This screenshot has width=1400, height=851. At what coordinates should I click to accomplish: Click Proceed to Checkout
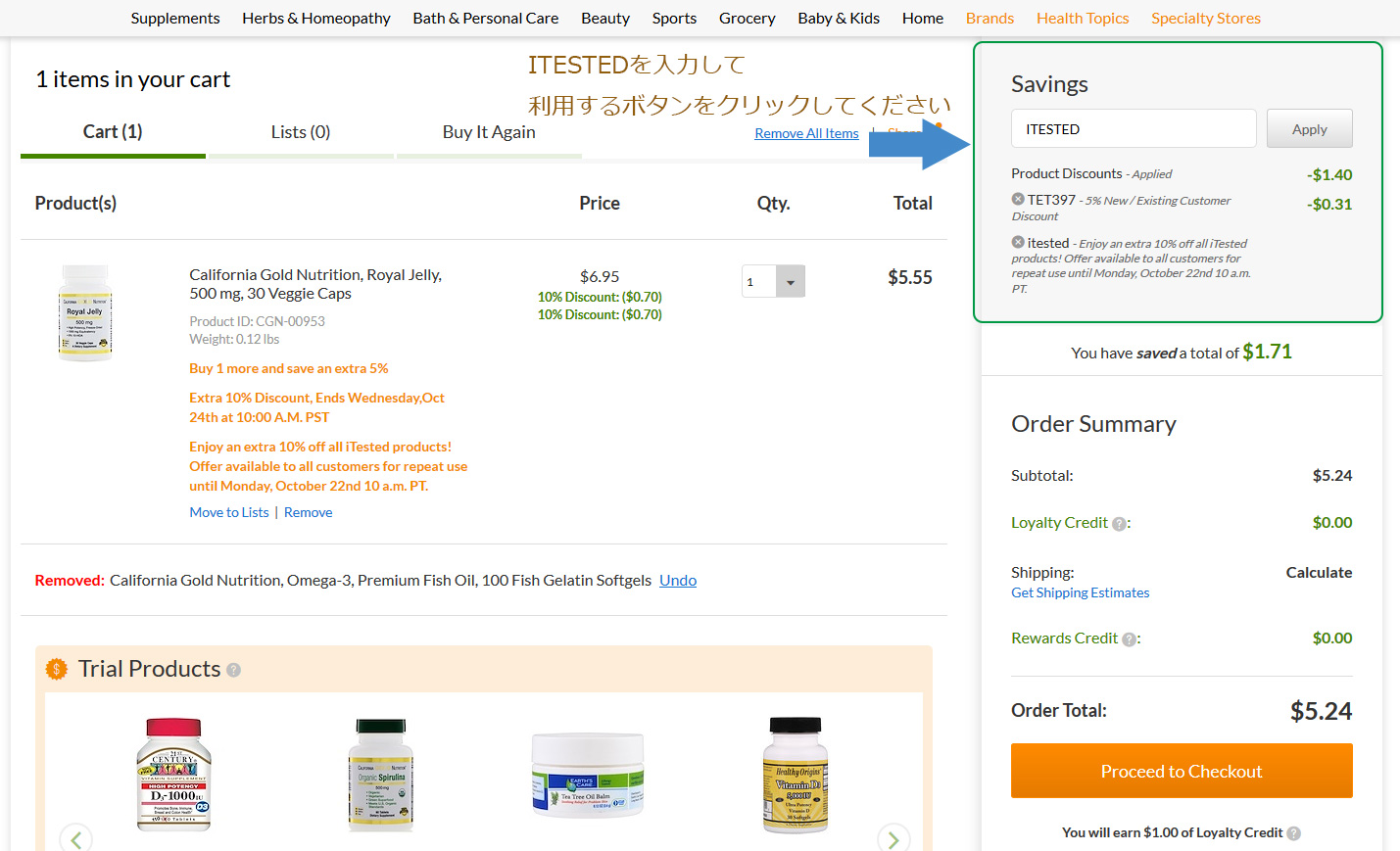click(x=1182, y=772)
